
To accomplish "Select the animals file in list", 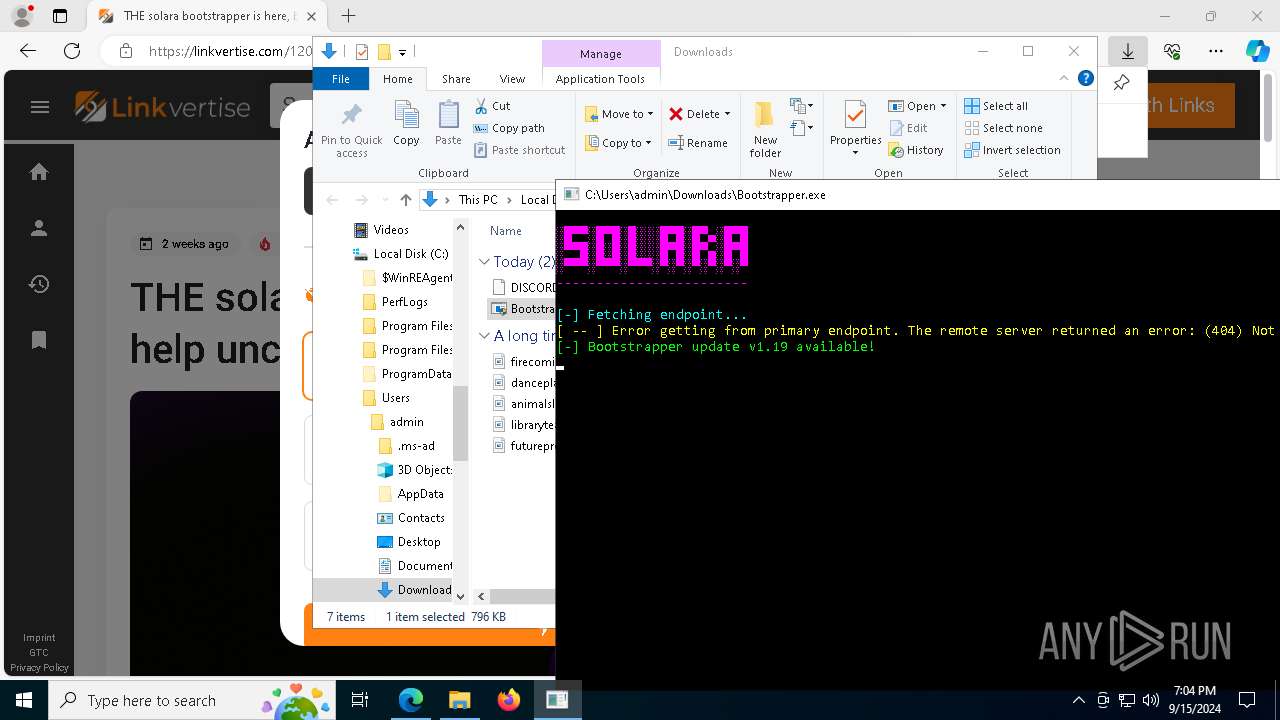I will click(x=524, y=404).
